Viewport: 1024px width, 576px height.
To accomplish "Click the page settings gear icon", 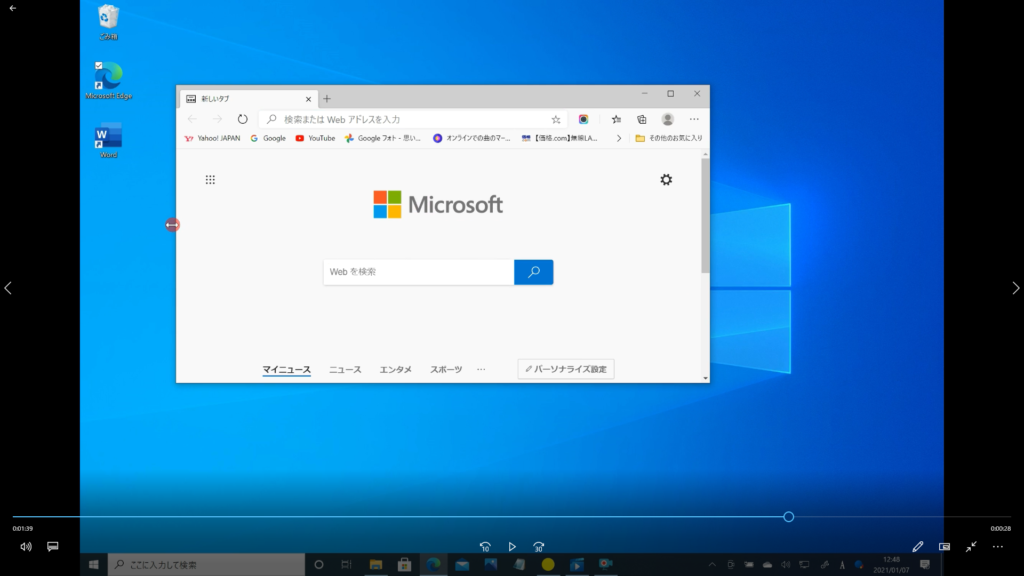I will point(666,179).
